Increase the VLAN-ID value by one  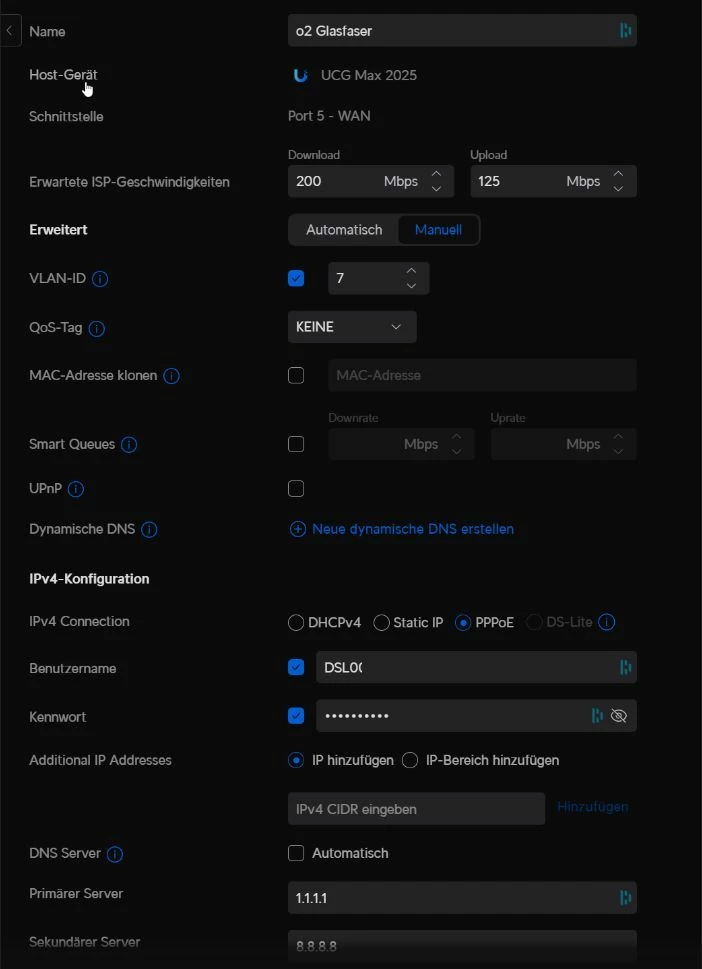click(x=411, y=271)
